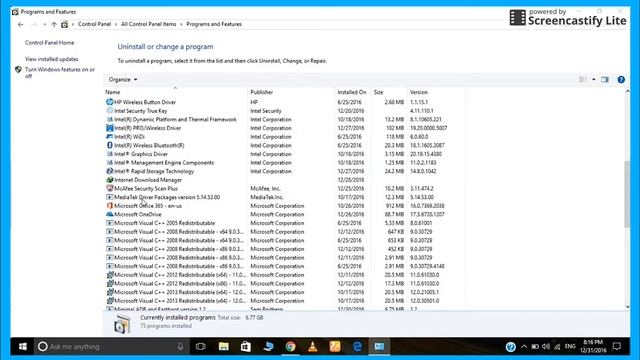640x360 pixels.
Task: Select Microsoft Visual C++ 2005 Redistributable
Action: [164, 223]
